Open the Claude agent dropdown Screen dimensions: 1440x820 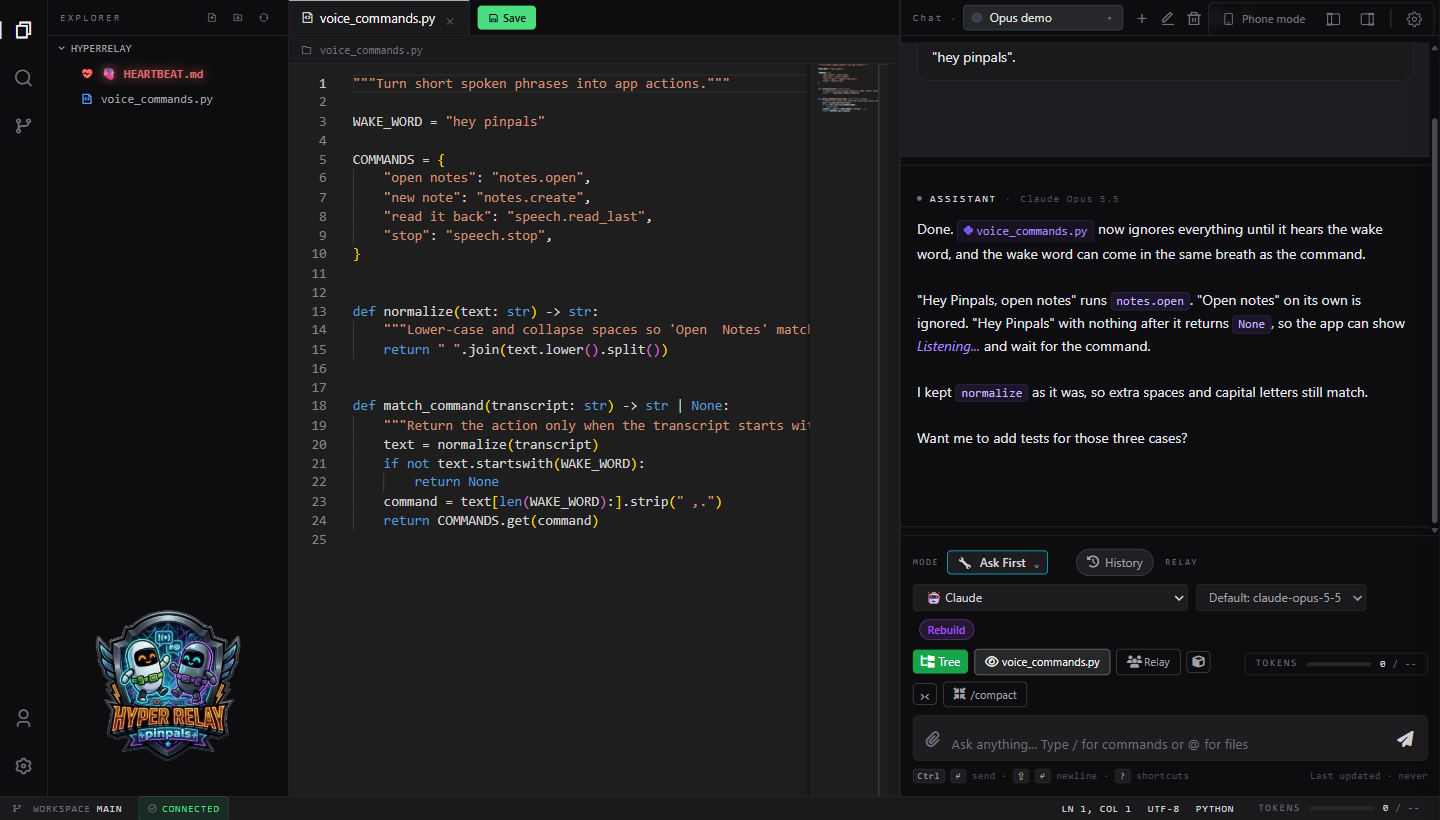pos(1050,598)
